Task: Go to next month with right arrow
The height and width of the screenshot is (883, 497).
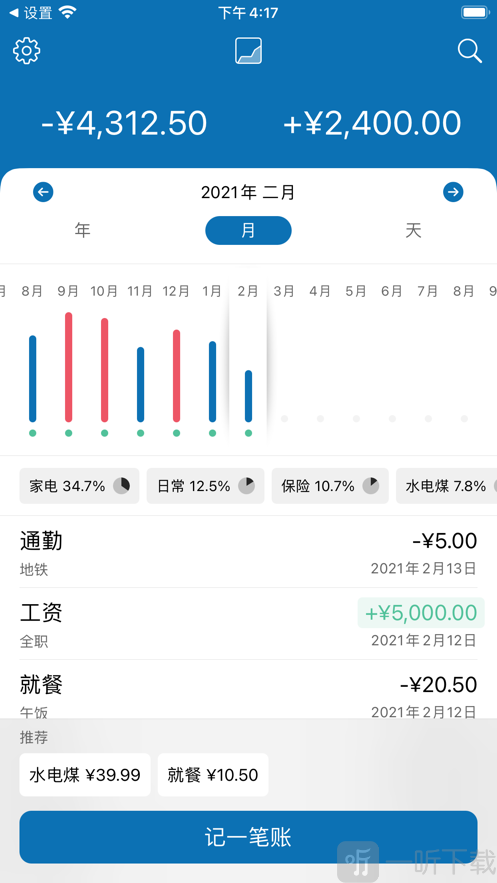Action: [453, 192]
